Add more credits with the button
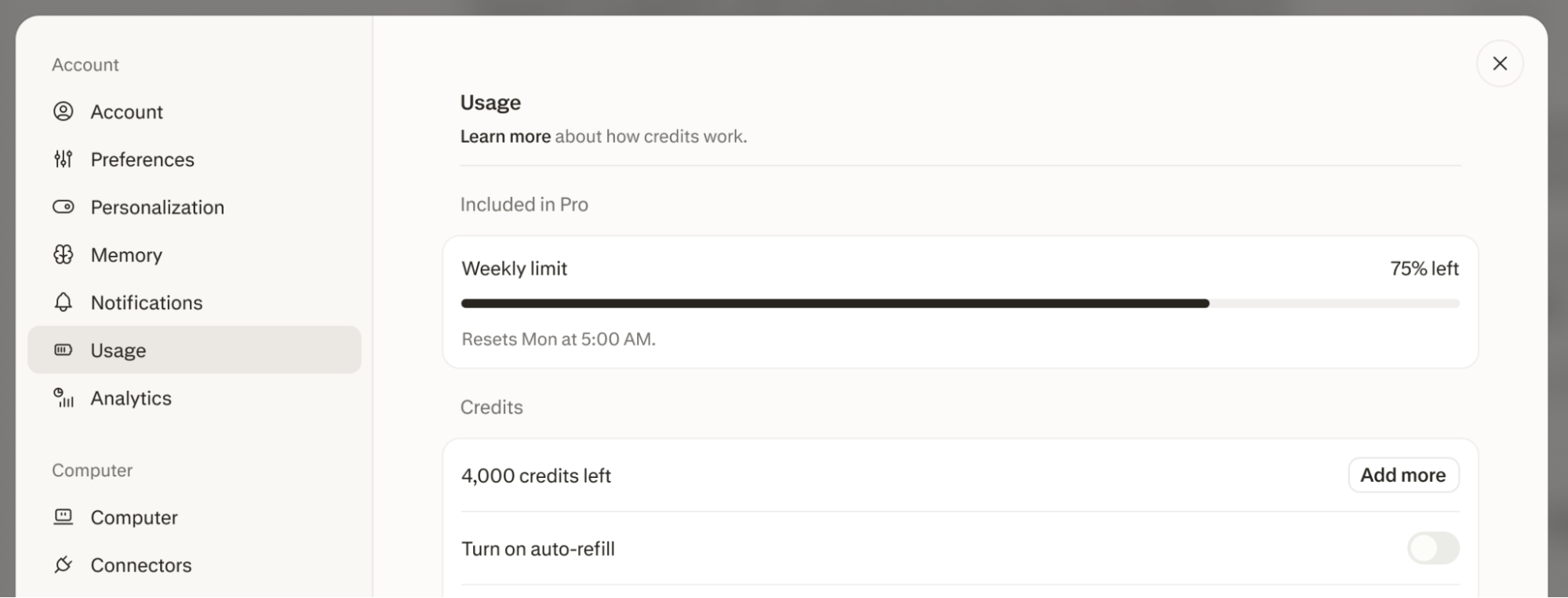 click(1403, 476)
